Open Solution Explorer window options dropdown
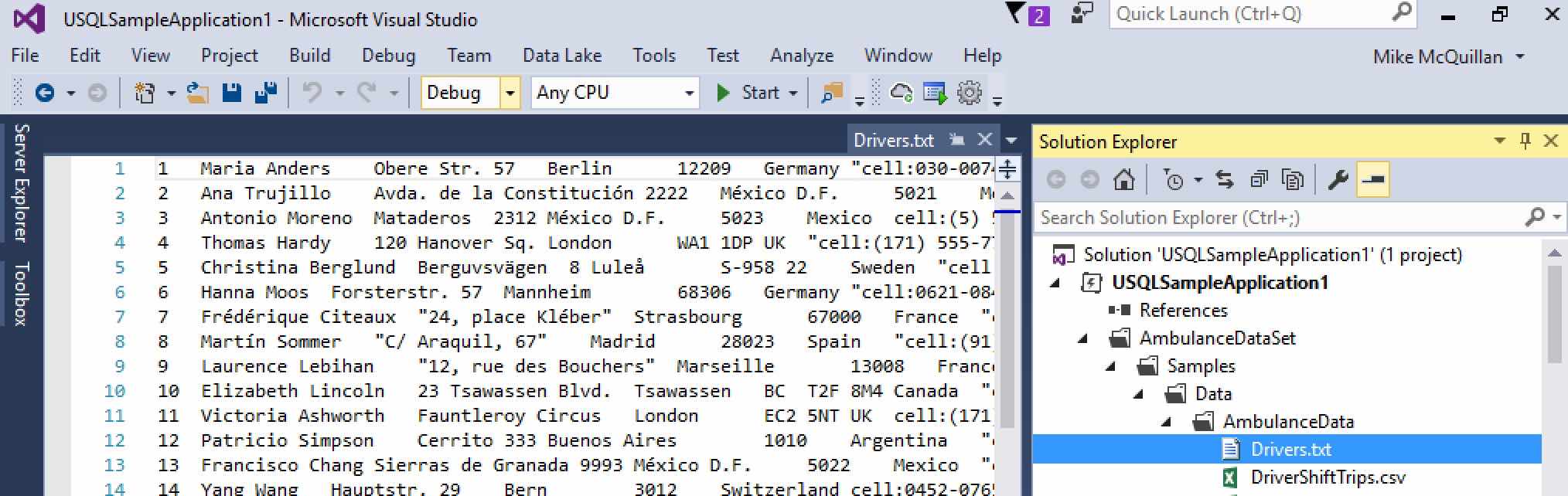1568x496 pixels. (1500, 141)
